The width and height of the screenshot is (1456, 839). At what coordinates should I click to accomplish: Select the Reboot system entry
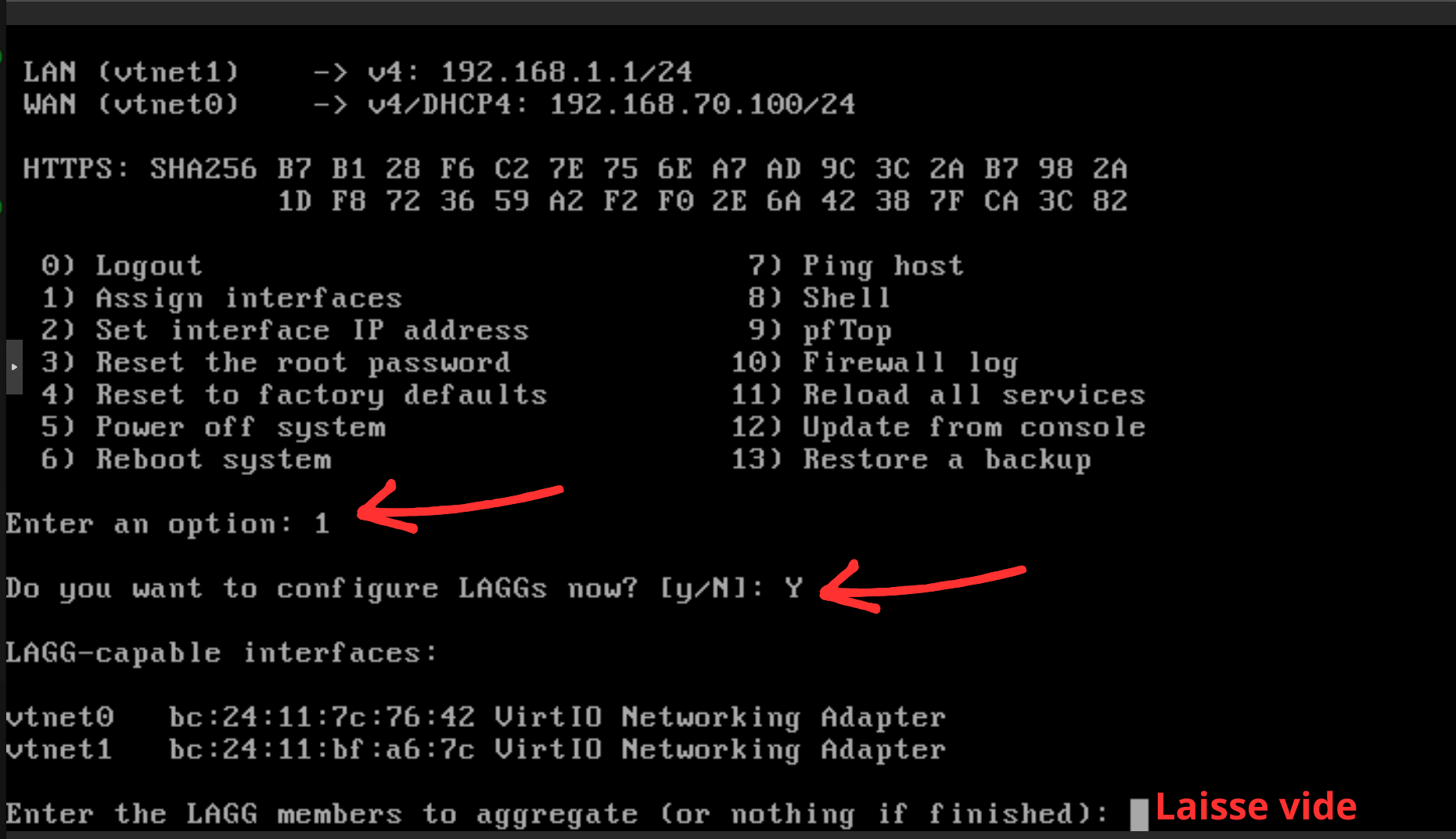(x=186, y=459)
